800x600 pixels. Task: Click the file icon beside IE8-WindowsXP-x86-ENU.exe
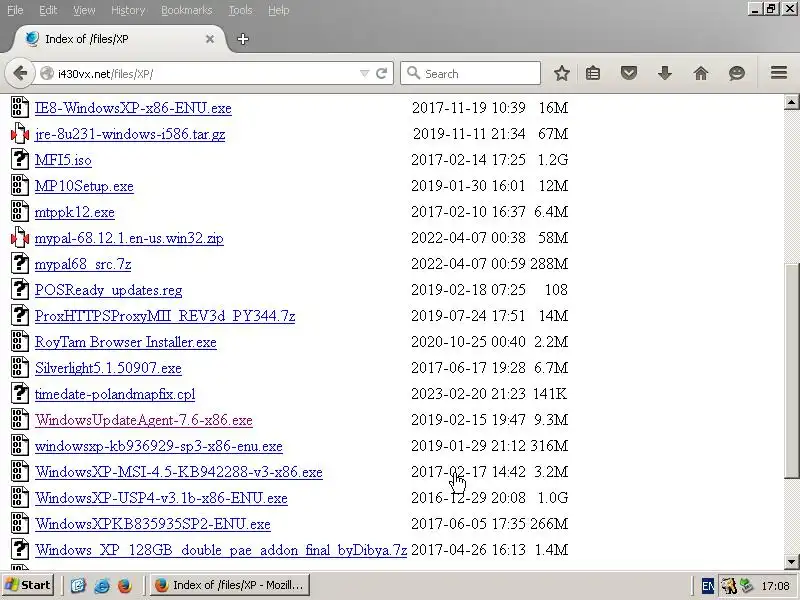pyautogui.click(x=19, y=107)
